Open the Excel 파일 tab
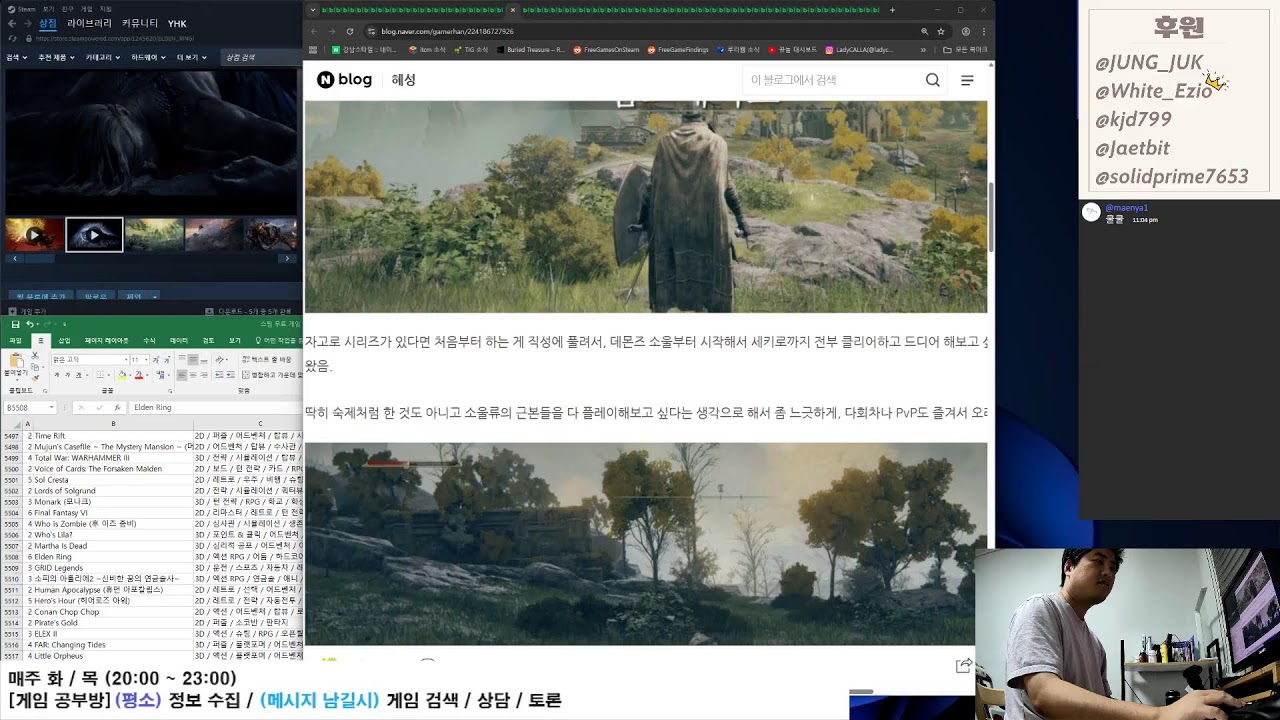The width and height of the screenshot is (1280, 720). click(x=15, y=341)
